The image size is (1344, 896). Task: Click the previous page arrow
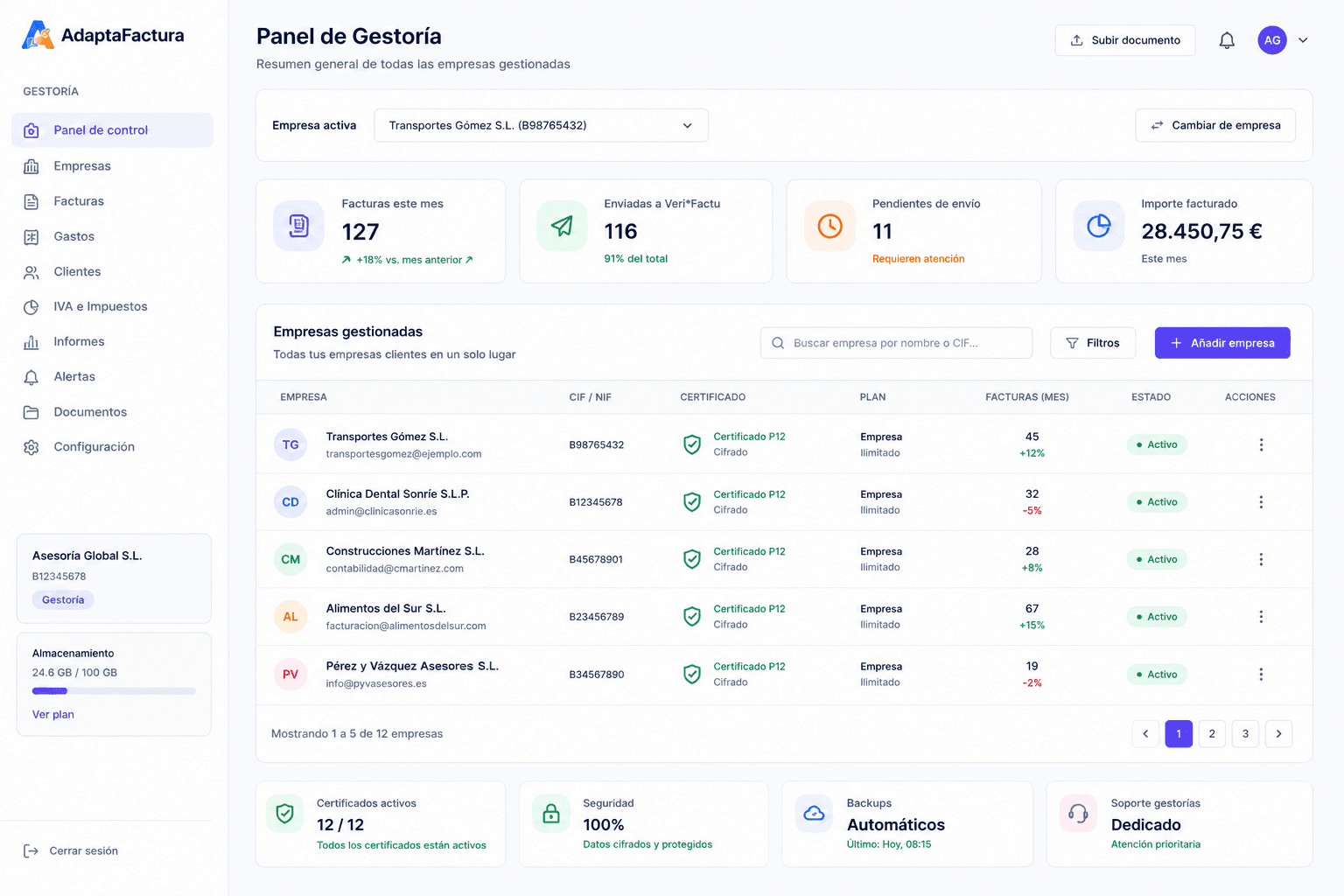pyautogui.click(x=1145, y=734)
